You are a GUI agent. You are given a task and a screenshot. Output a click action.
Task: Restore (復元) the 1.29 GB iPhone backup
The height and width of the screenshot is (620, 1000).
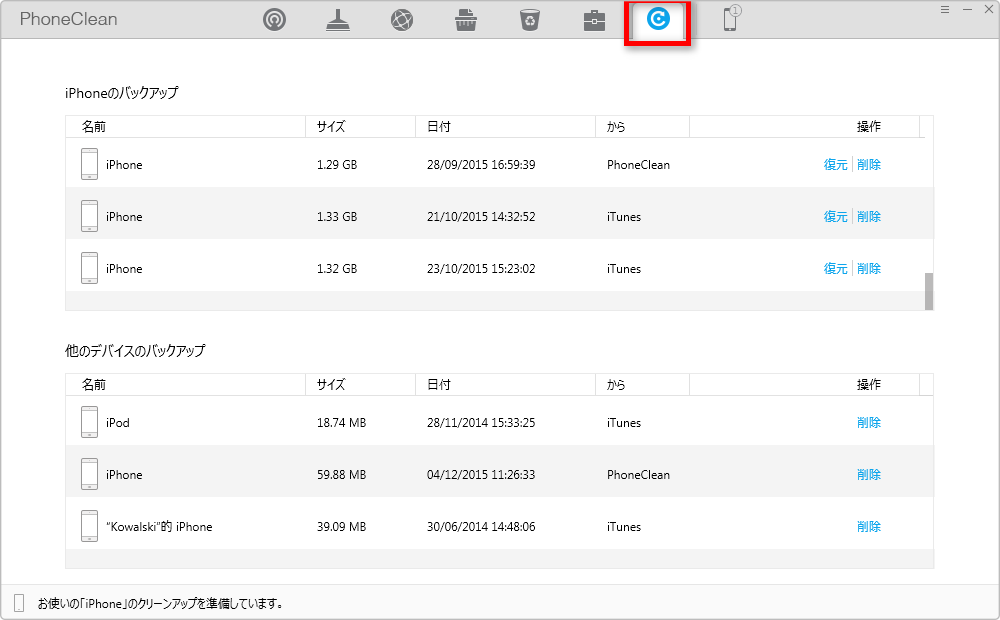[835, 165]
